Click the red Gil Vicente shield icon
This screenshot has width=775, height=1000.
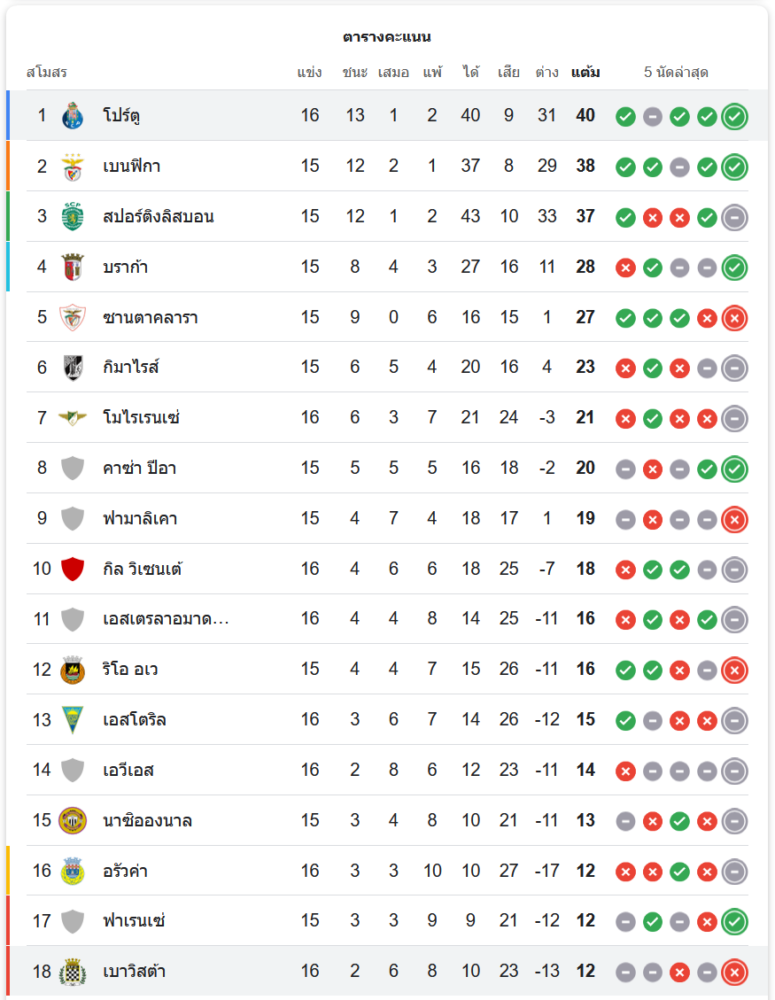[x=72, y=569]
